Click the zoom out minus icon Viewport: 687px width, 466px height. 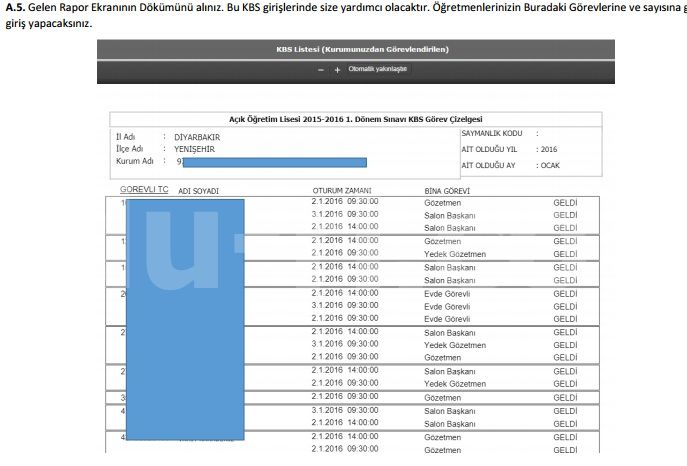[321, 70]
